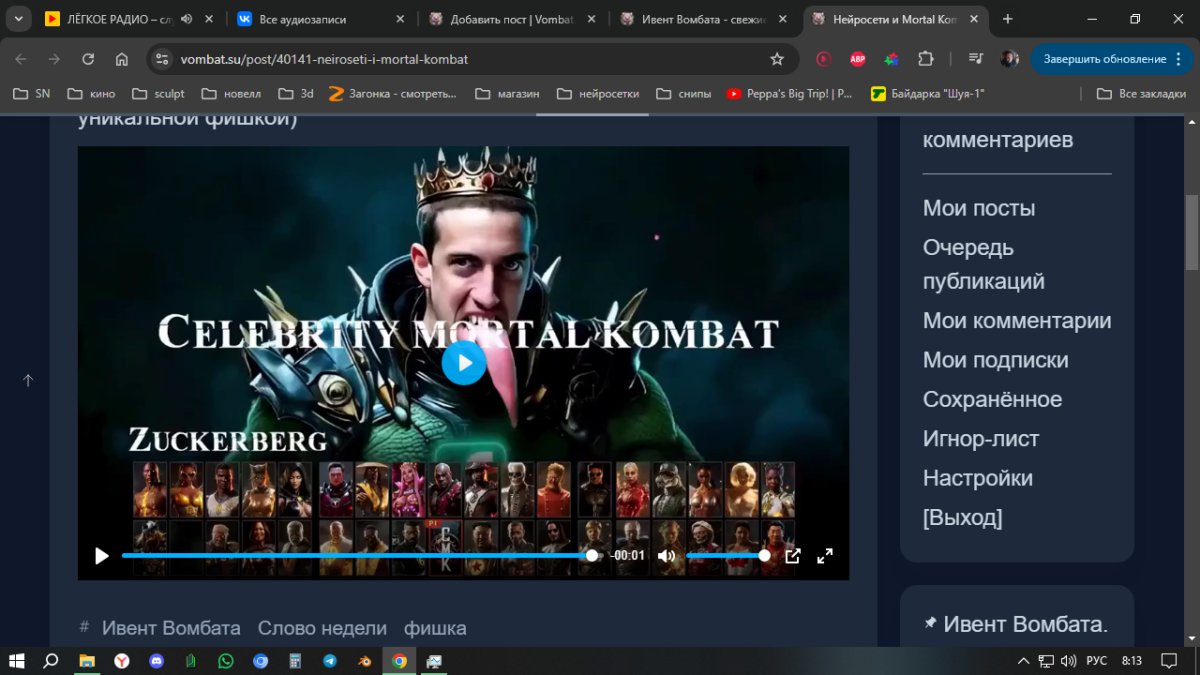Close the Нейросети и Mortal Kombat tab

click(974, 19)
